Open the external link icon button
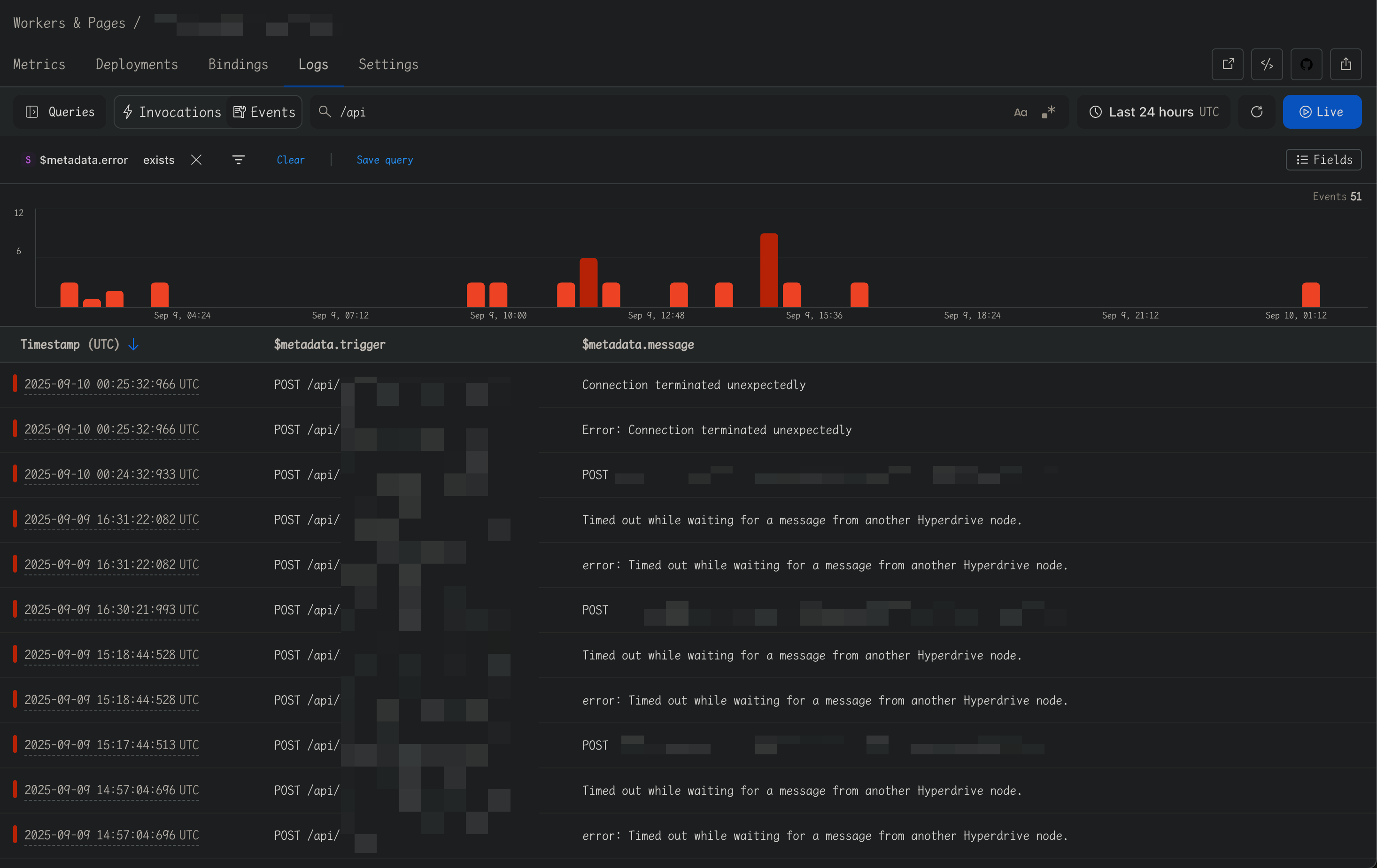Screen dimensions: 1377x868 (x=1227, y=64)
